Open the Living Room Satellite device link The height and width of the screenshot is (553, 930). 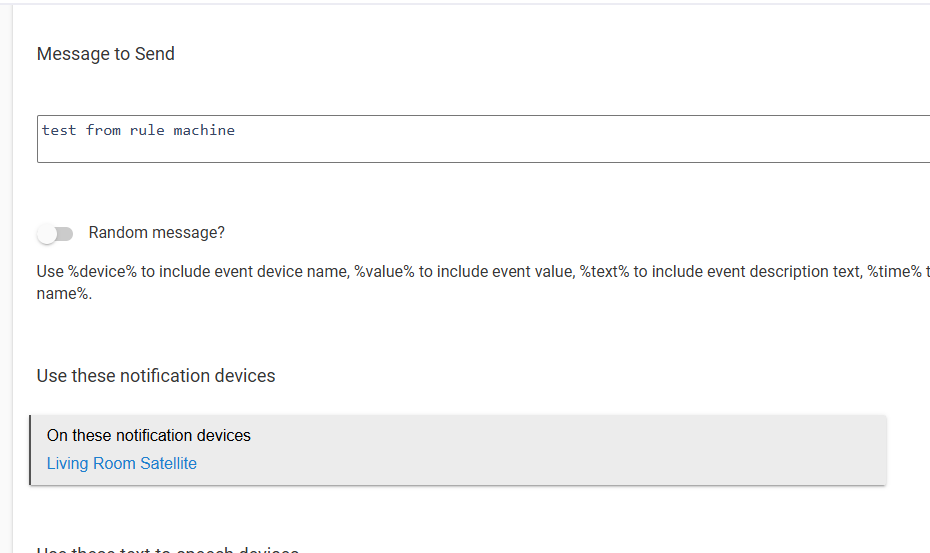pos(122,463)
